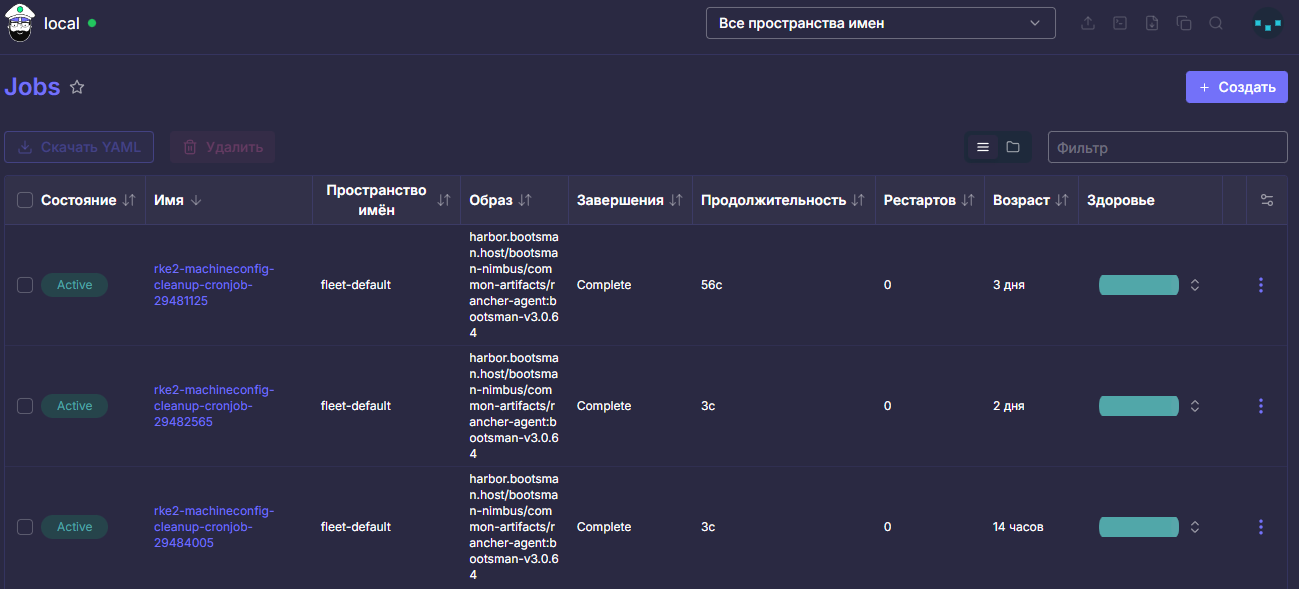Open the resource search magnifier icon
Screen dimensions: 1299x589
[1216, 23]
